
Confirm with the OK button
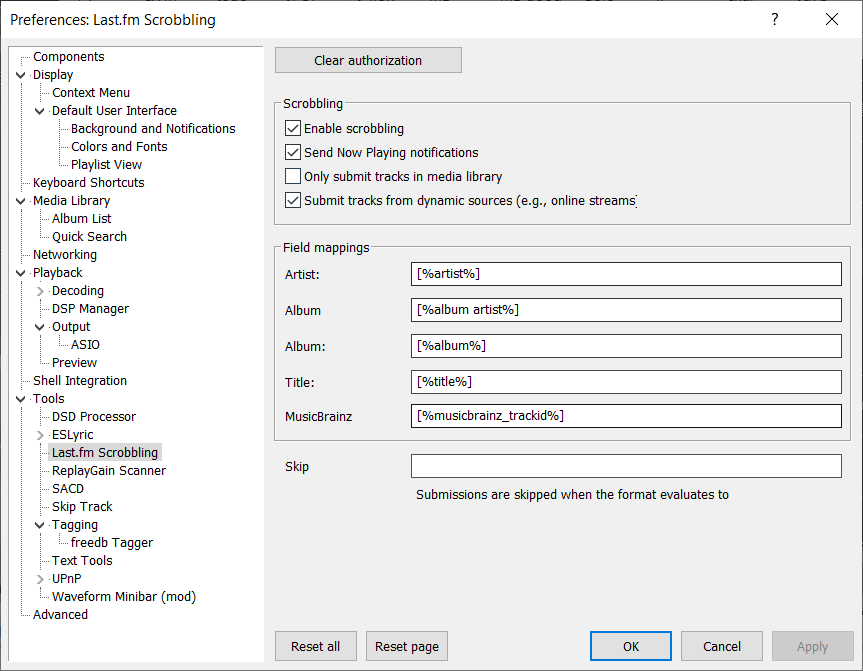(x=631, y=646)
